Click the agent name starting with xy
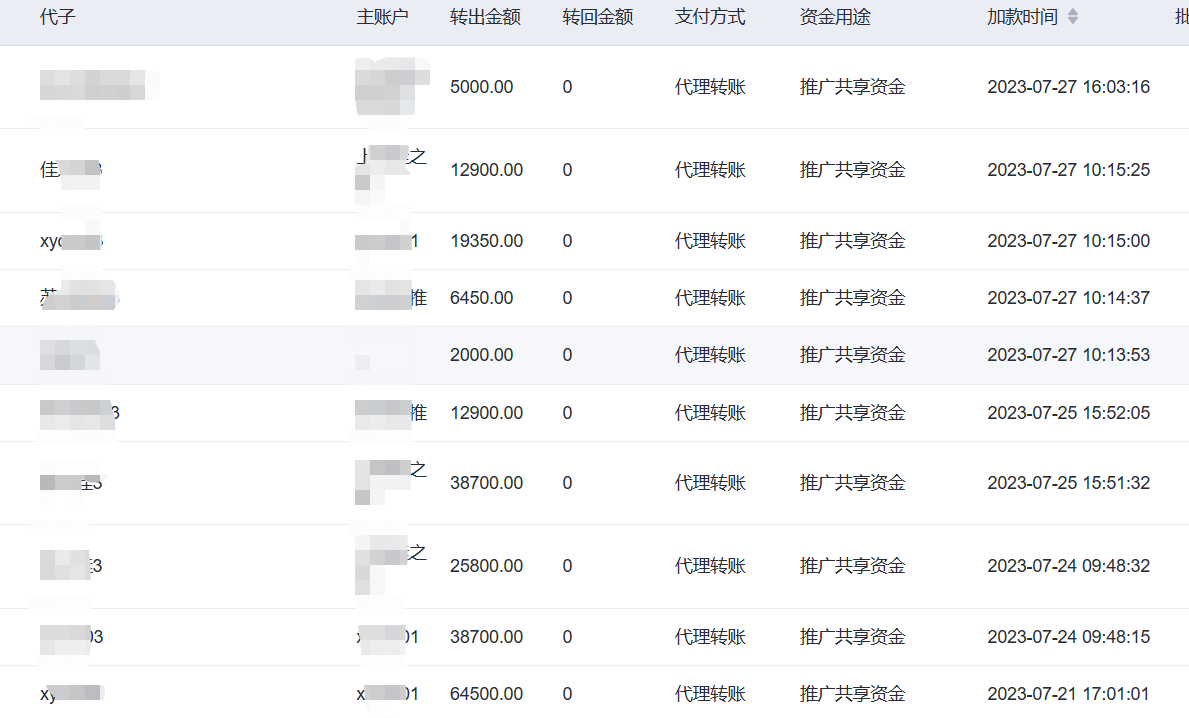Image resolution: width=1189 pixels, height=718 pixels. (x=72, y=241)
